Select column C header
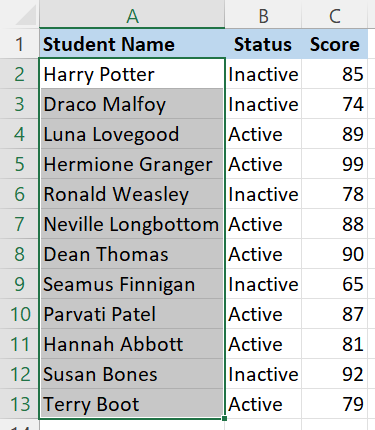 [x=334, y=14]
